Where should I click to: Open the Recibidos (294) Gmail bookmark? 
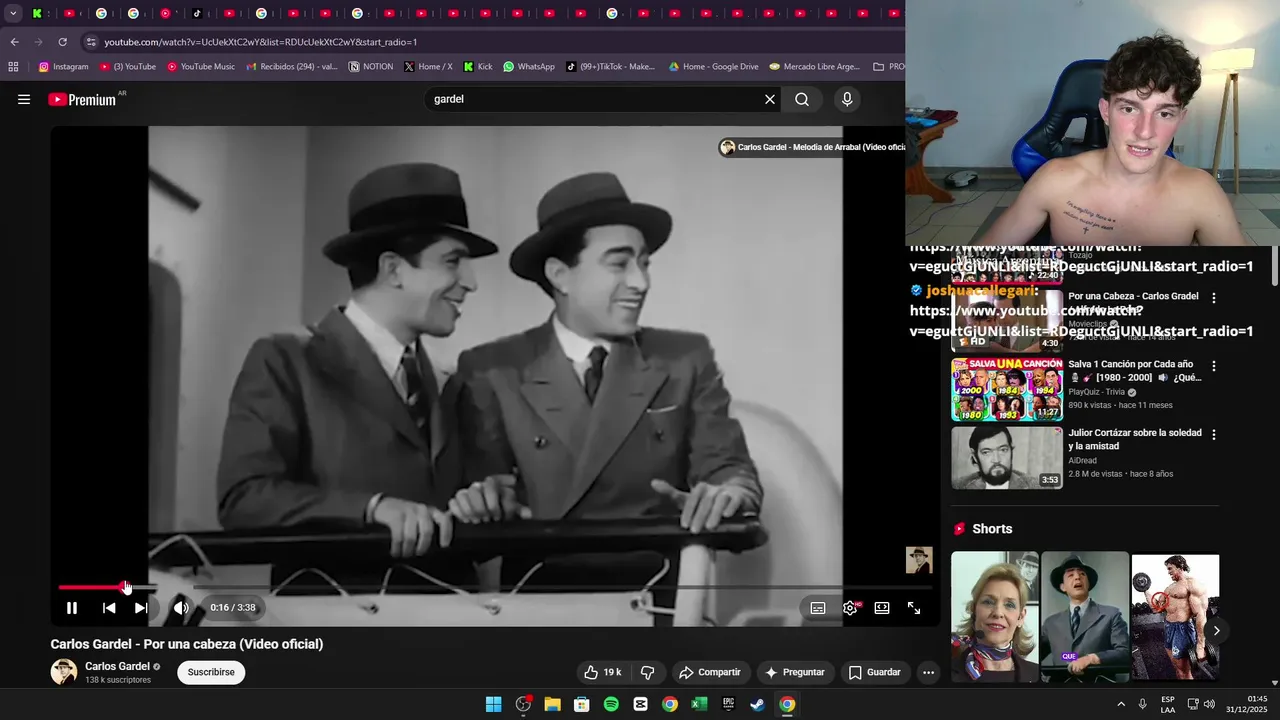coord(293,67)
